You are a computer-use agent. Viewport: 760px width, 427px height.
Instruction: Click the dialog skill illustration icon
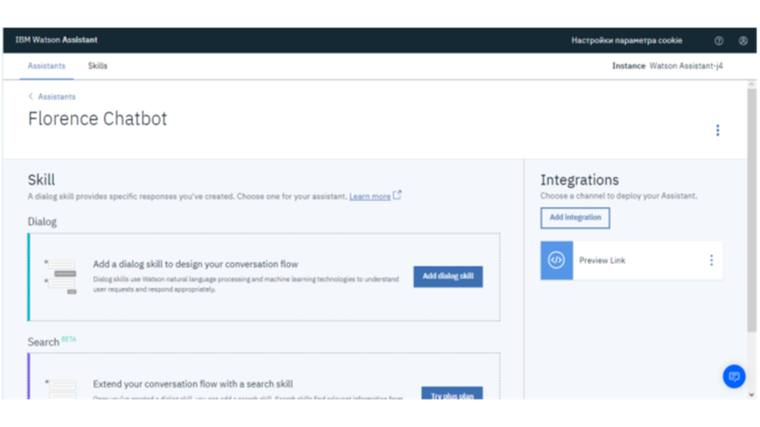point(62,276)
